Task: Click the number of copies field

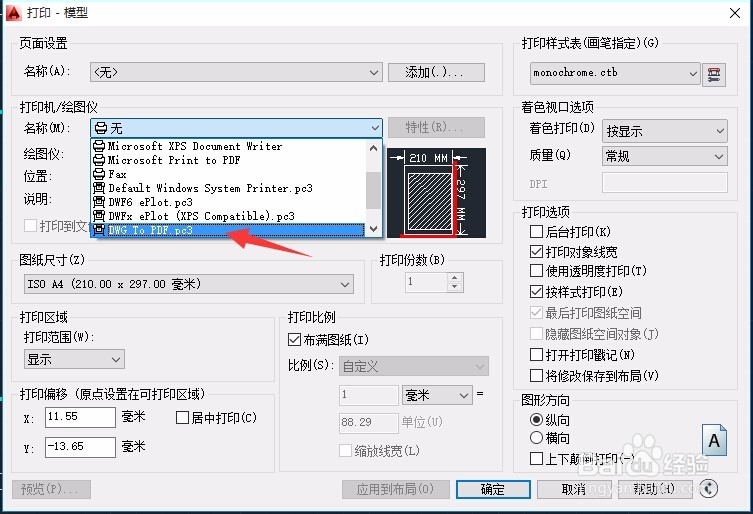Action: pyautogui.click(x=426, y=282)
